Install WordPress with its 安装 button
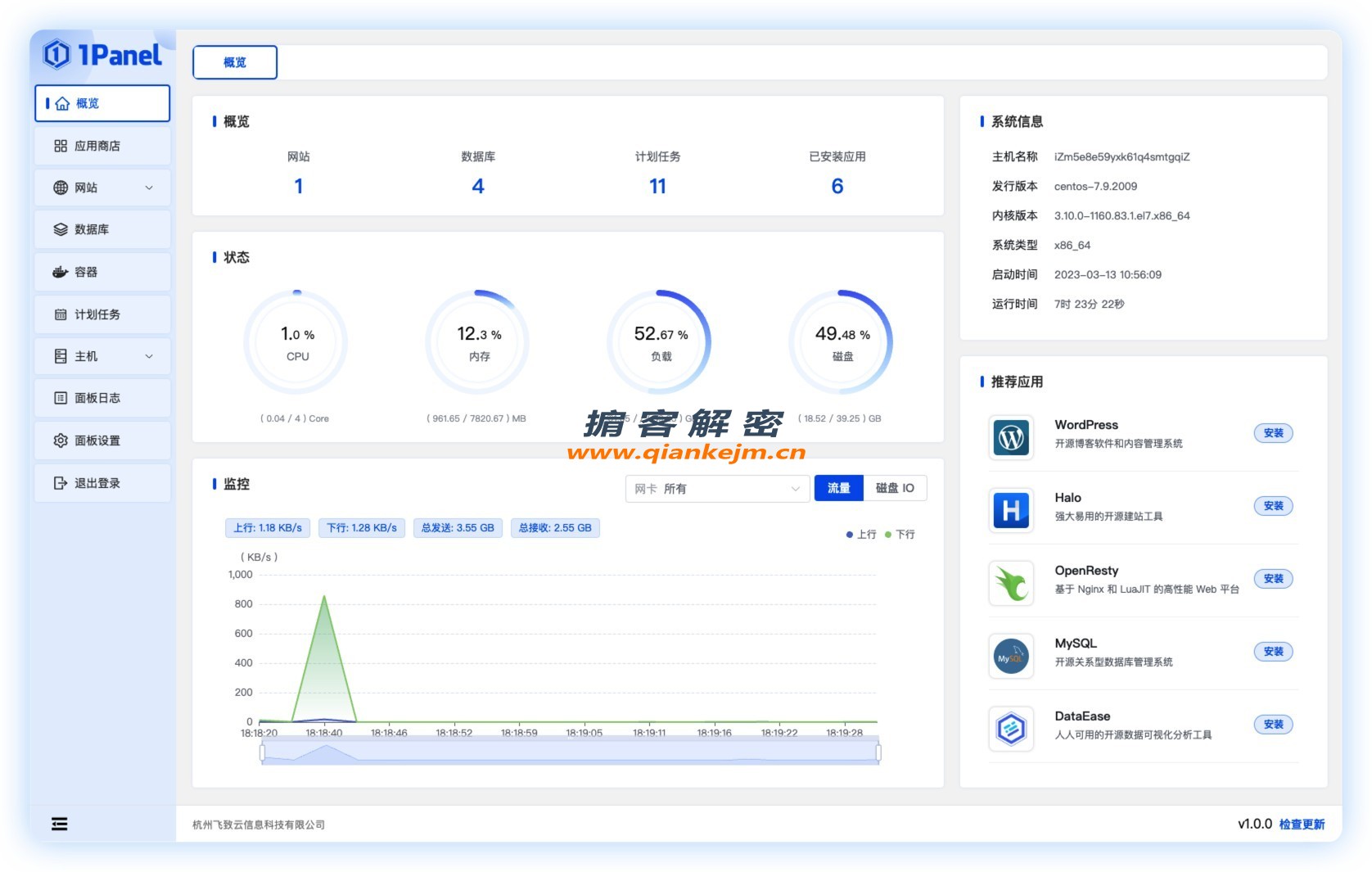This screenshot has width=1372, height=872. point(1273,433)
